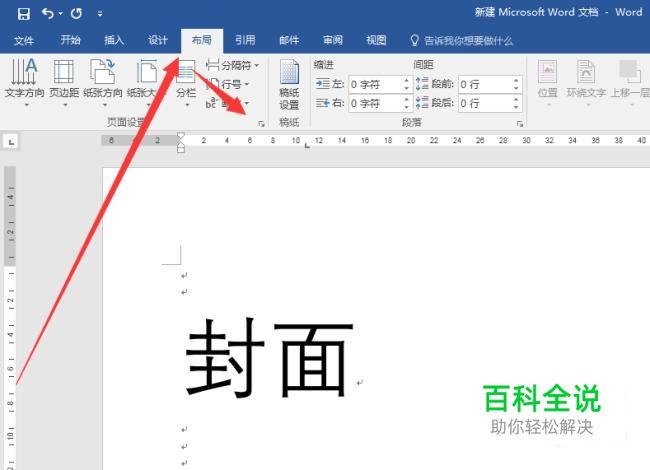Open 位置 position options
650x470 pixels.
(x=548, y=83)
